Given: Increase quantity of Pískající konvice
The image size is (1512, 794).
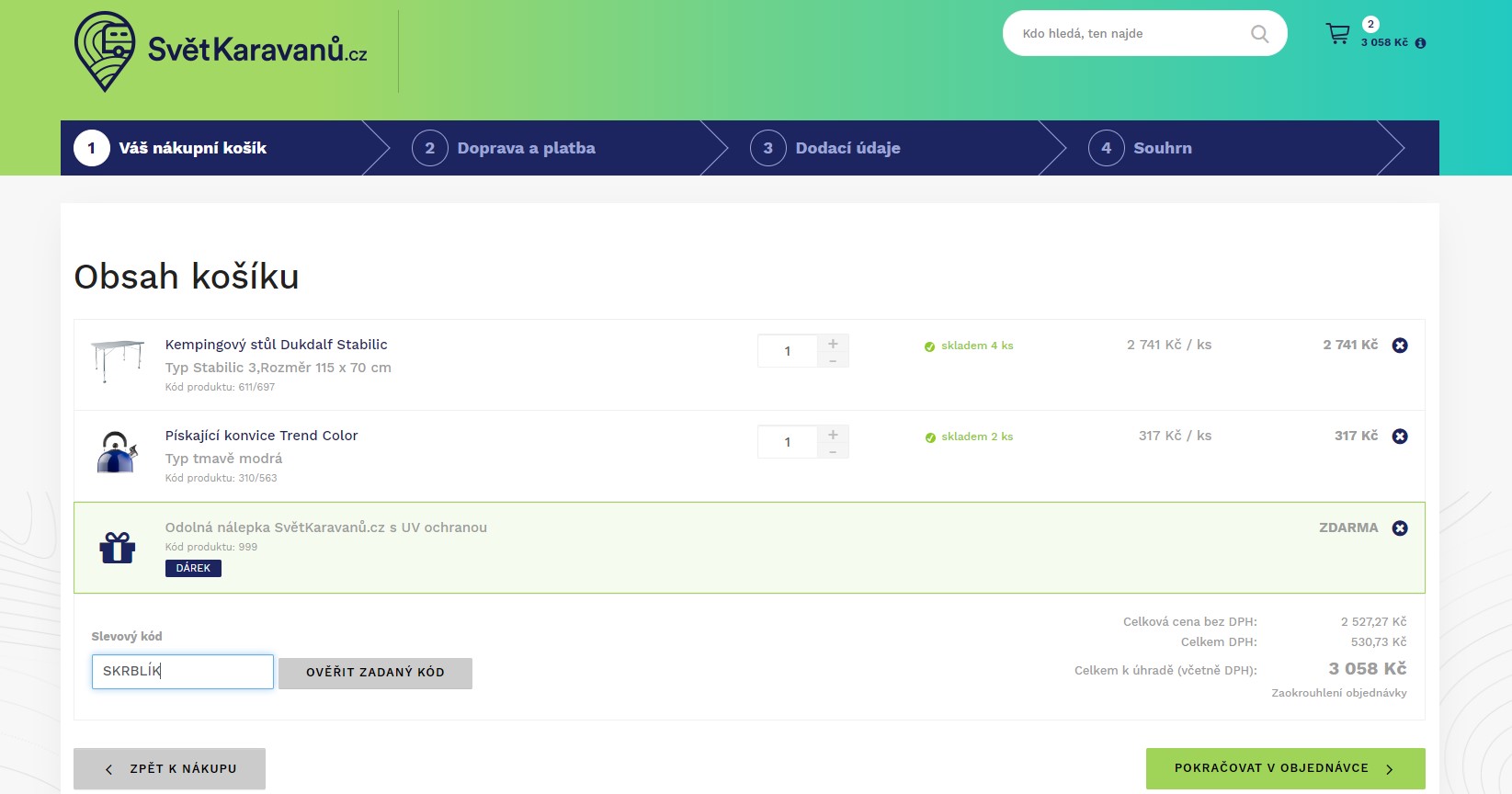Looking at the screenshot, I should (833, 434).
